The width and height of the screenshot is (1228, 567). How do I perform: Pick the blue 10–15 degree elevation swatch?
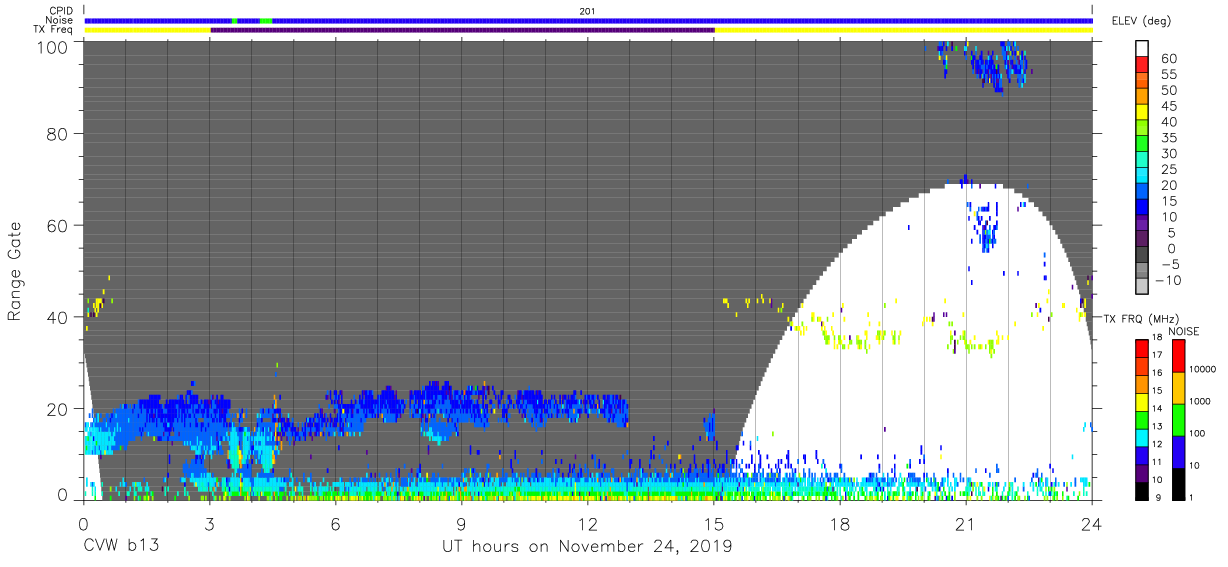[1142, 209]
